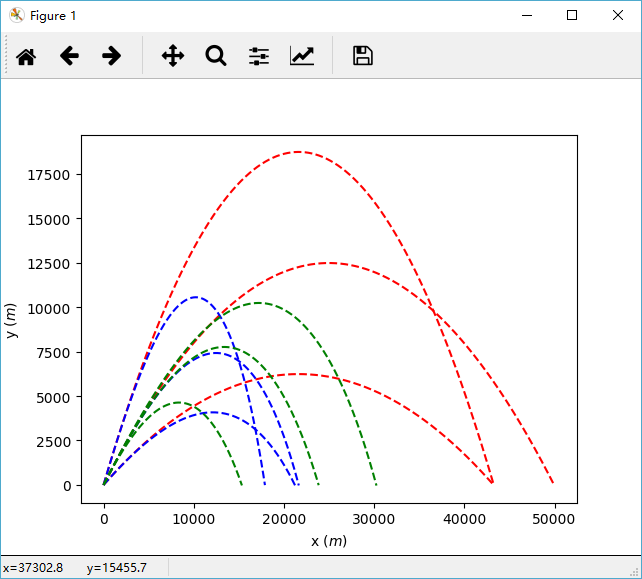Minimize the Figure 1 window
The height and width of the screenshot is (579, 642).
[527, 16]
